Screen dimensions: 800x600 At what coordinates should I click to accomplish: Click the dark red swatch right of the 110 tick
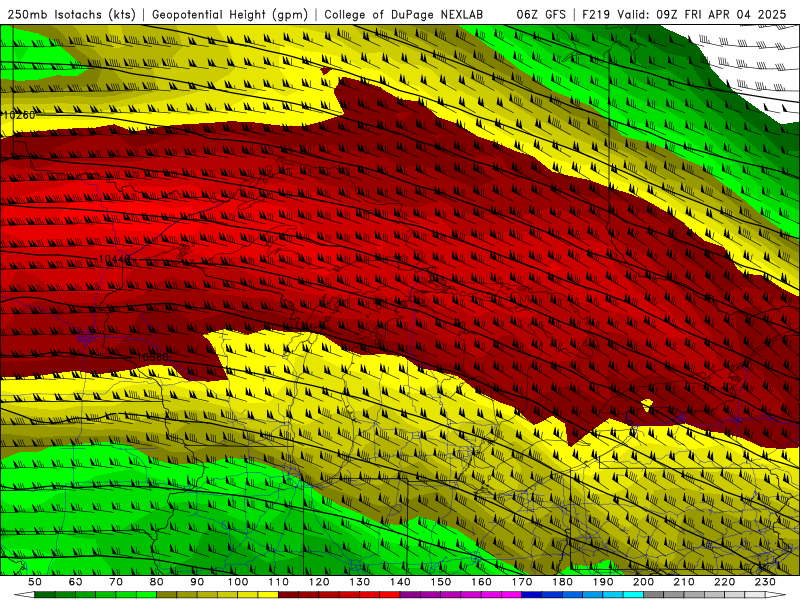click(x=289, y=595)
